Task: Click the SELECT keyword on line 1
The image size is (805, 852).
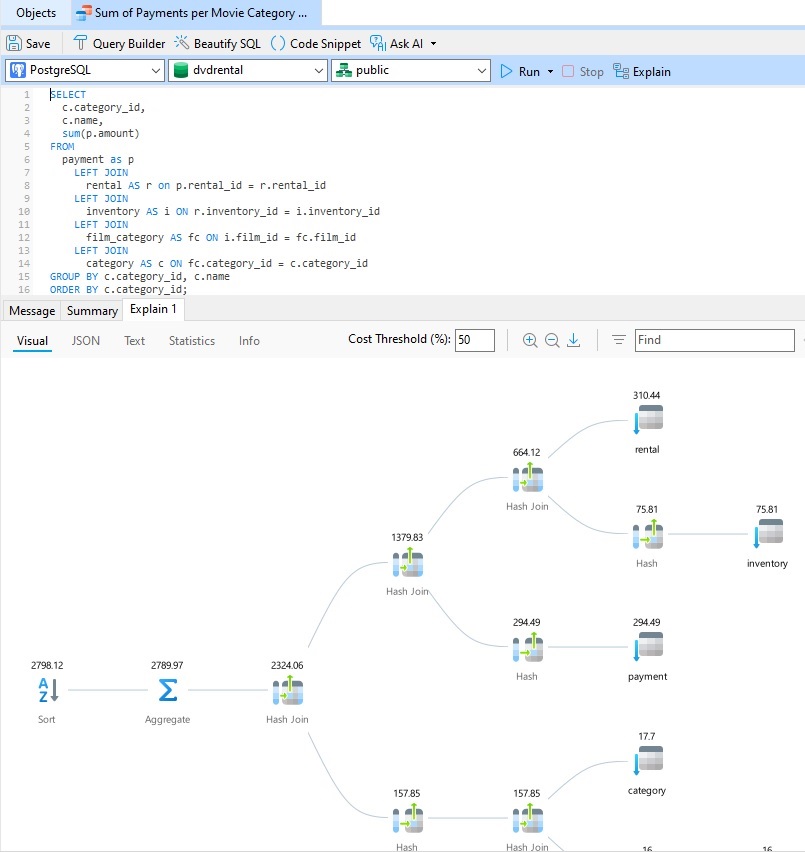Action: click(68, 95)
